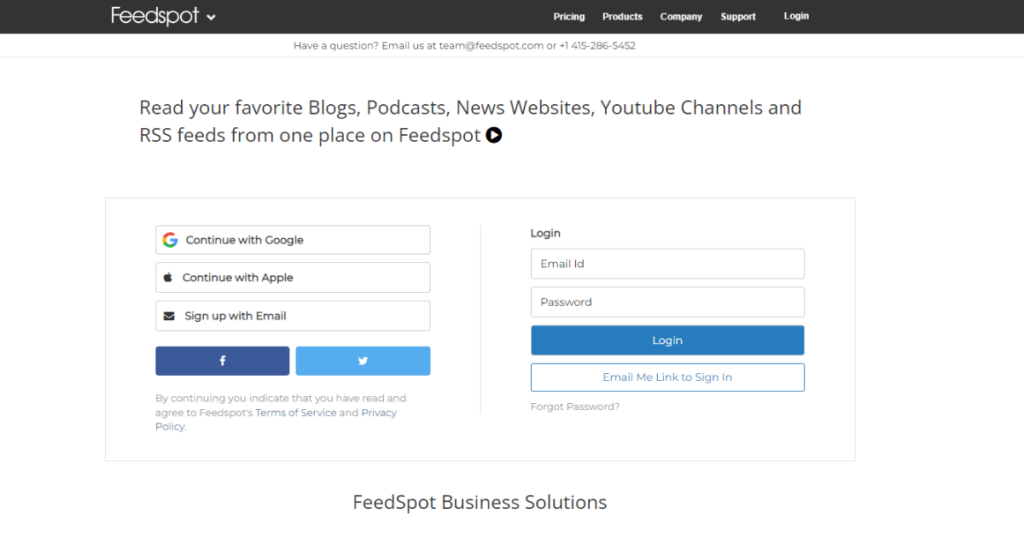Screen dimensions: 1024x538
Task: Click the Apple logo icon
Action: (168, 277)
